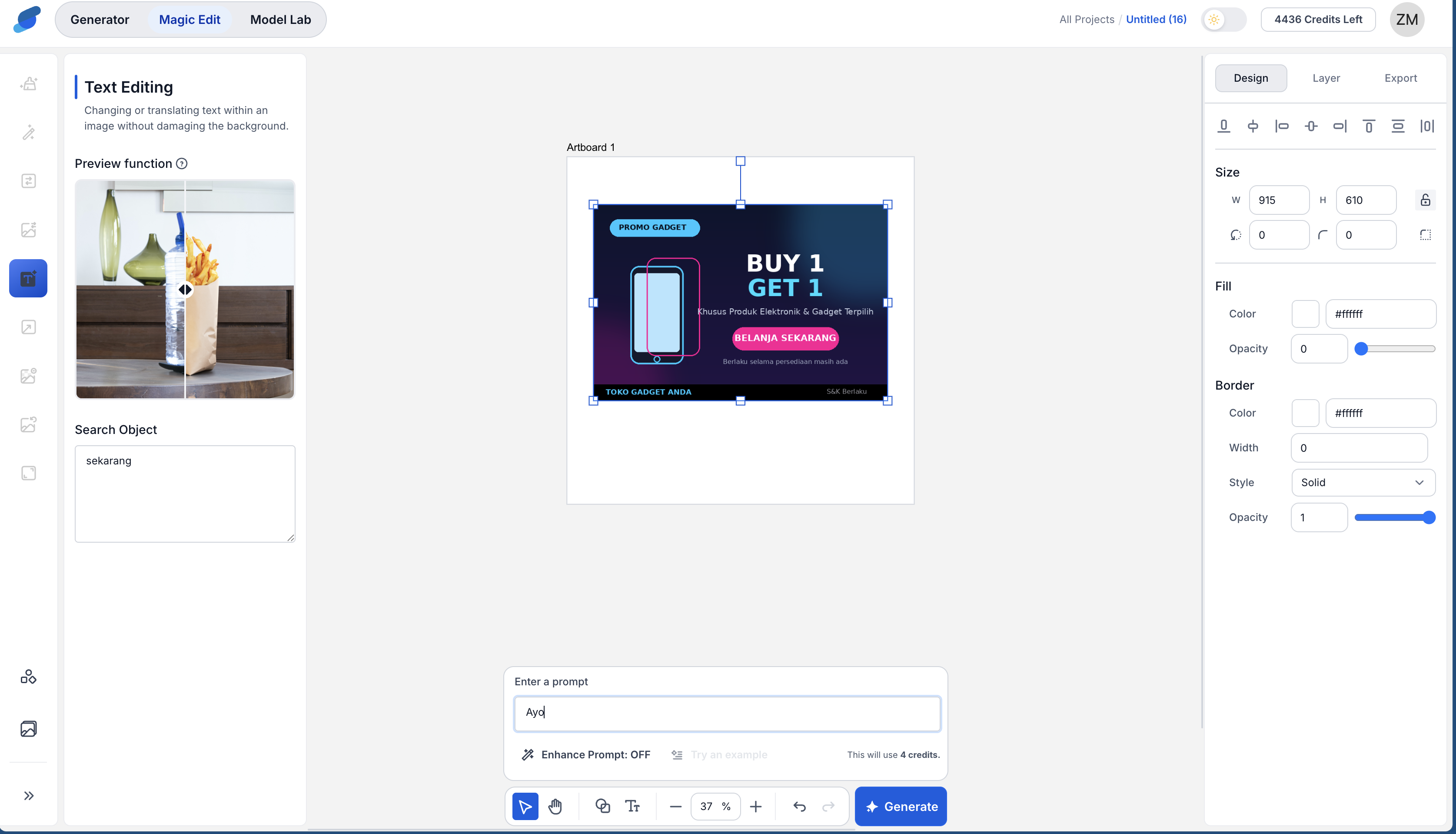Select the magic wand sidebar tool
This screenshot has width=1456, height=834.
(29, 132)
